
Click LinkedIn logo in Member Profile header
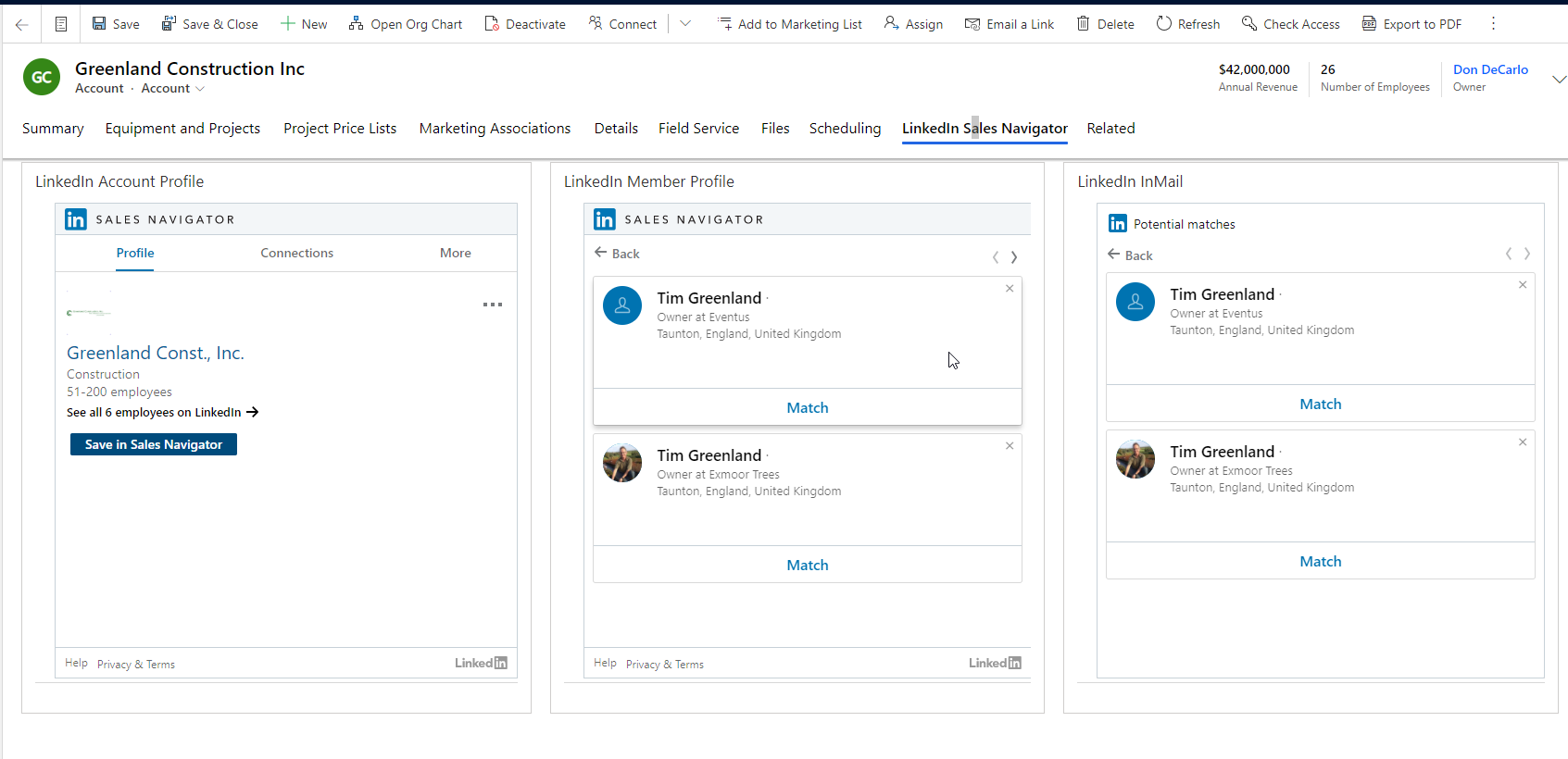click(x=605, y=219)
